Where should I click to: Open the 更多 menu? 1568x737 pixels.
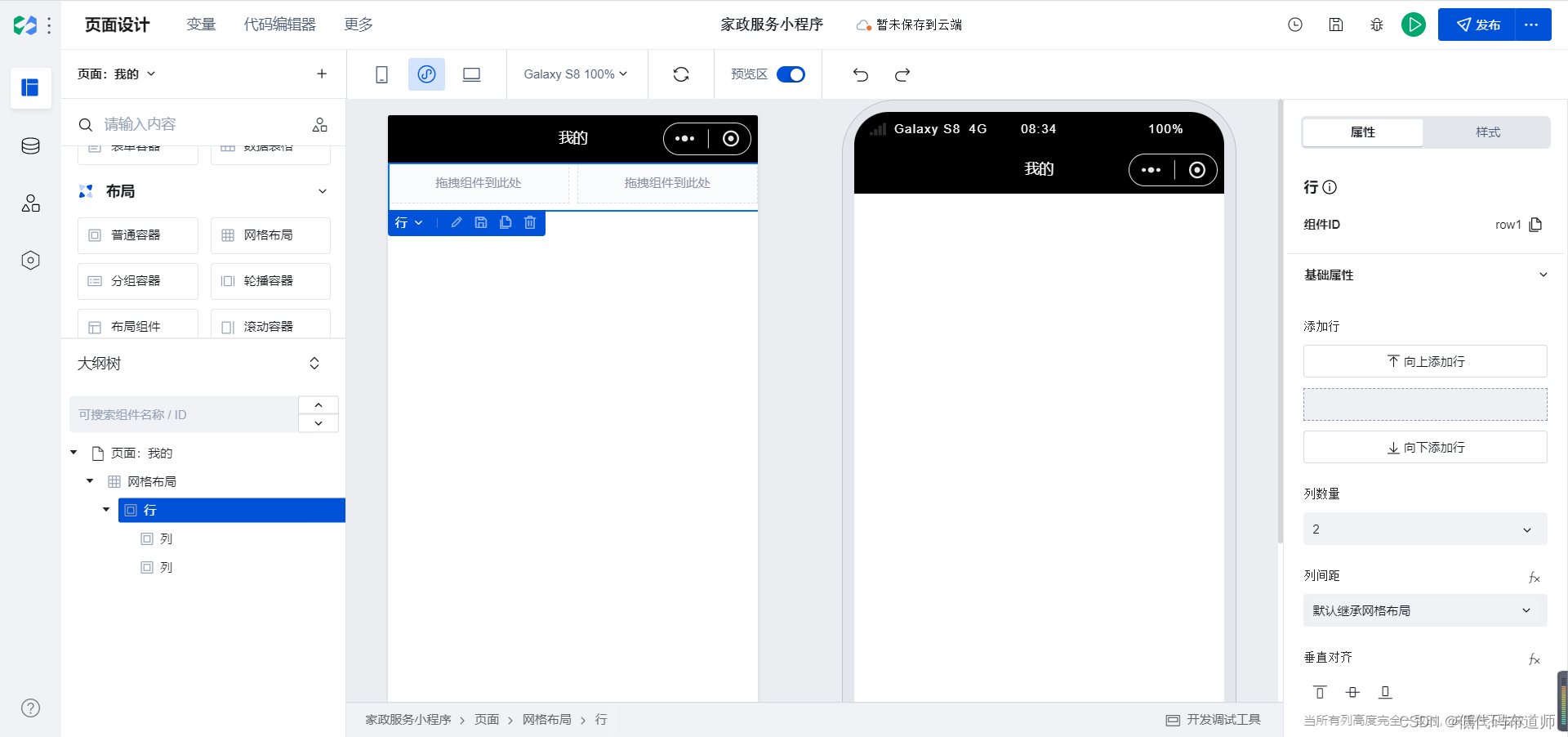359,25
